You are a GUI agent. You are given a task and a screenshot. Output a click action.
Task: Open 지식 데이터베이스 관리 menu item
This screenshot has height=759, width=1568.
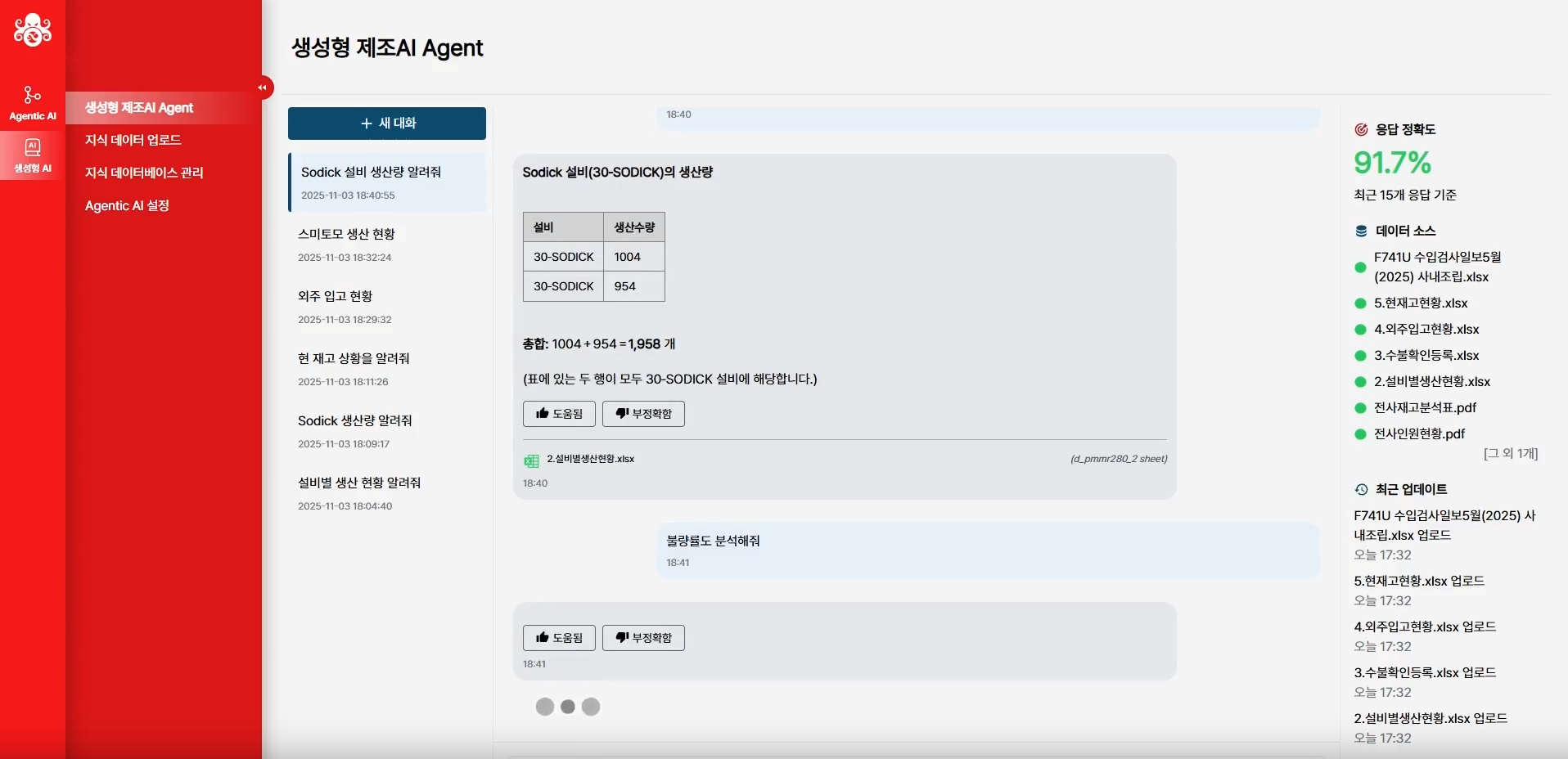click(x=144, y=173)
